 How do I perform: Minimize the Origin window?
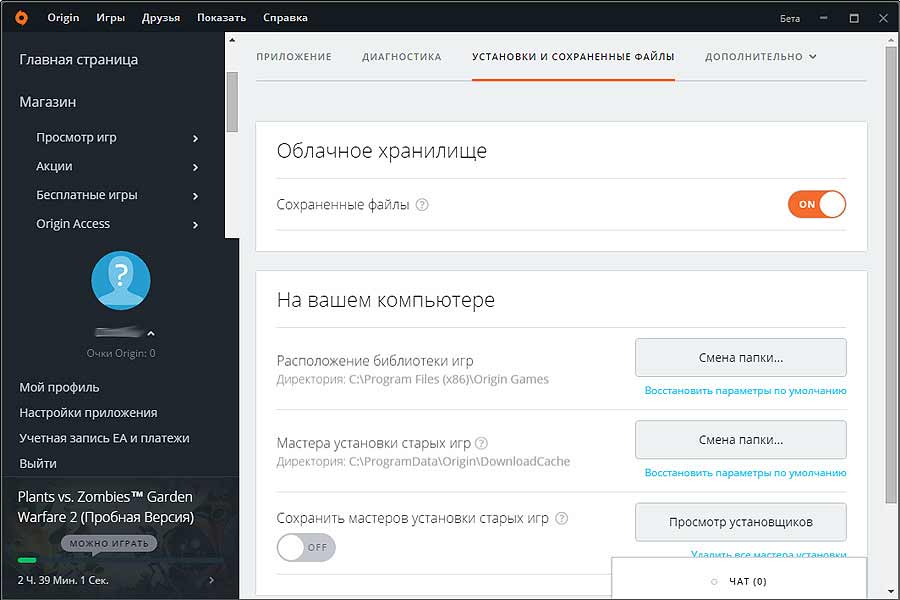pyautogui.click(x=824, y=18)
